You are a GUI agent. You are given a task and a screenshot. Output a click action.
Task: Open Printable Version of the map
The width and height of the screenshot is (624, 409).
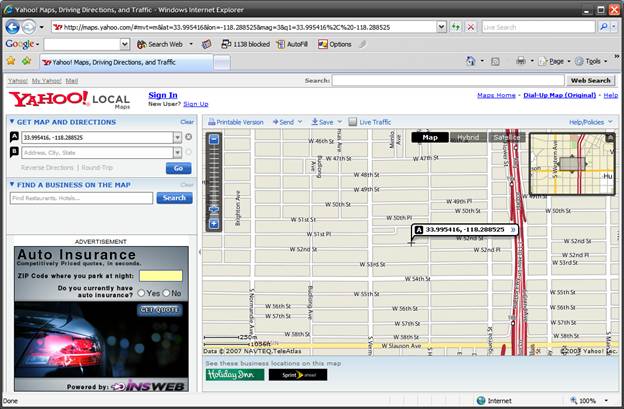(x=236, y=122)
